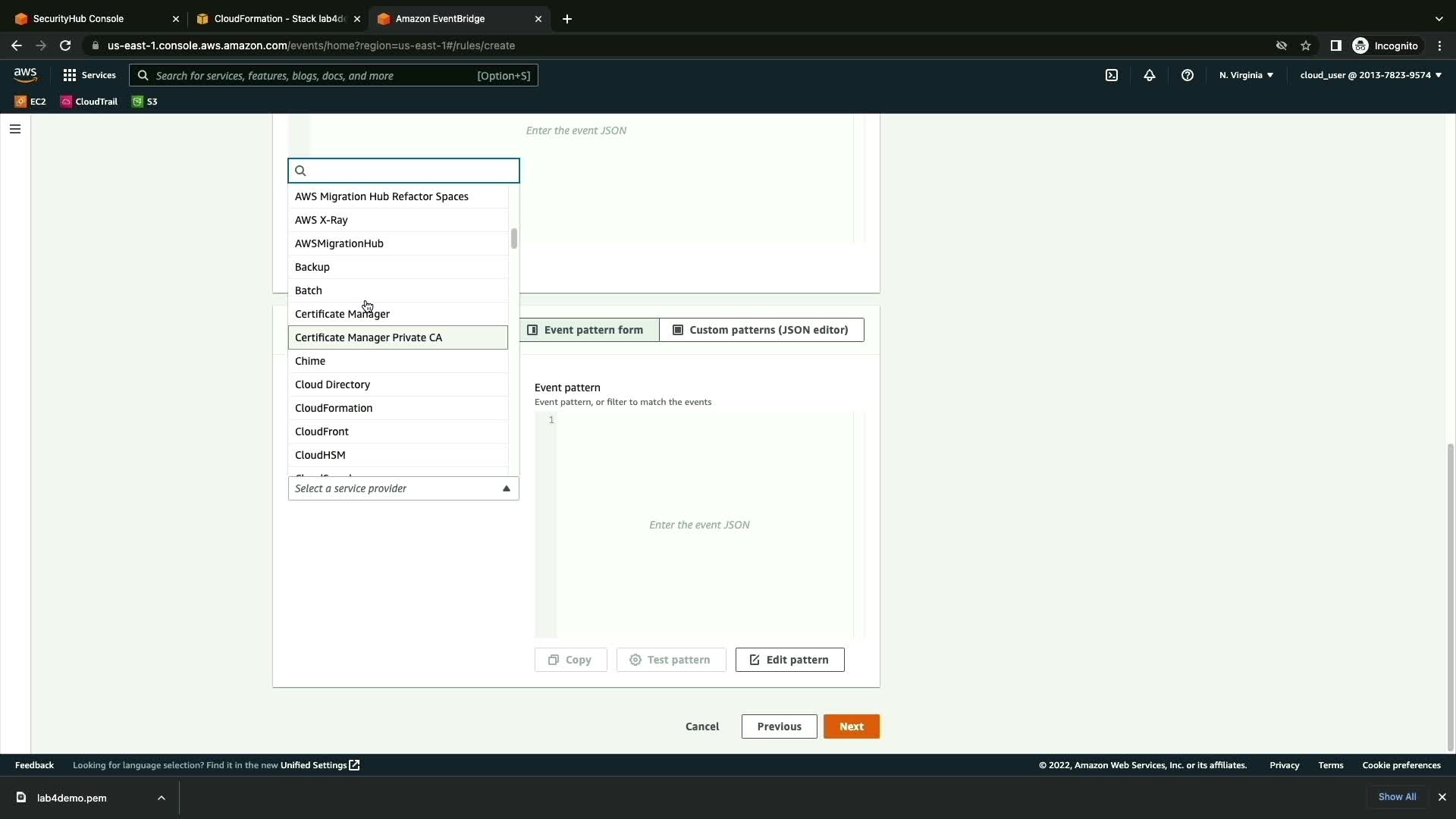Collapse the service provider dropdown
Image resolution: width=1456 pixels, height=819 pixels.
pos(506,488)
